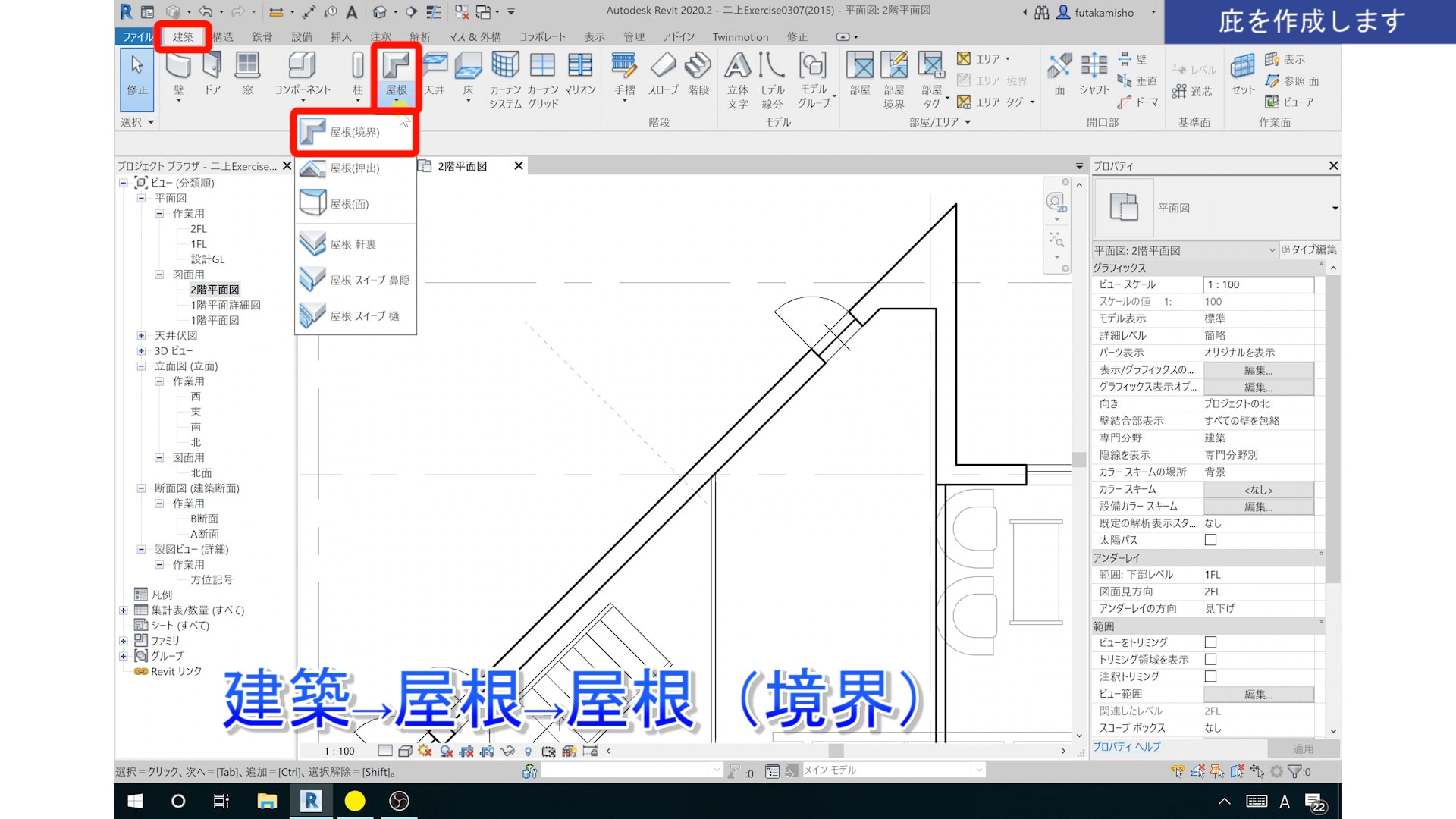Click the ドア (Door) tool icon

[212, 67]
